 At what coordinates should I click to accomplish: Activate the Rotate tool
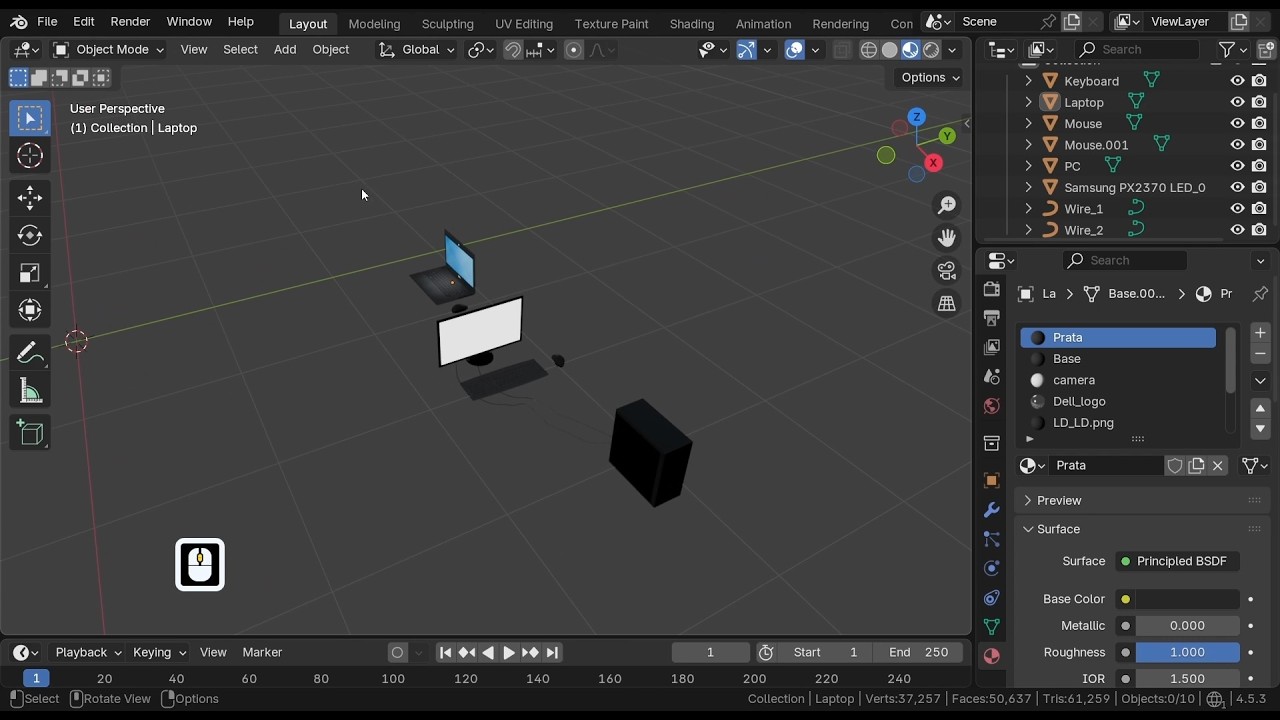point(30,235)
